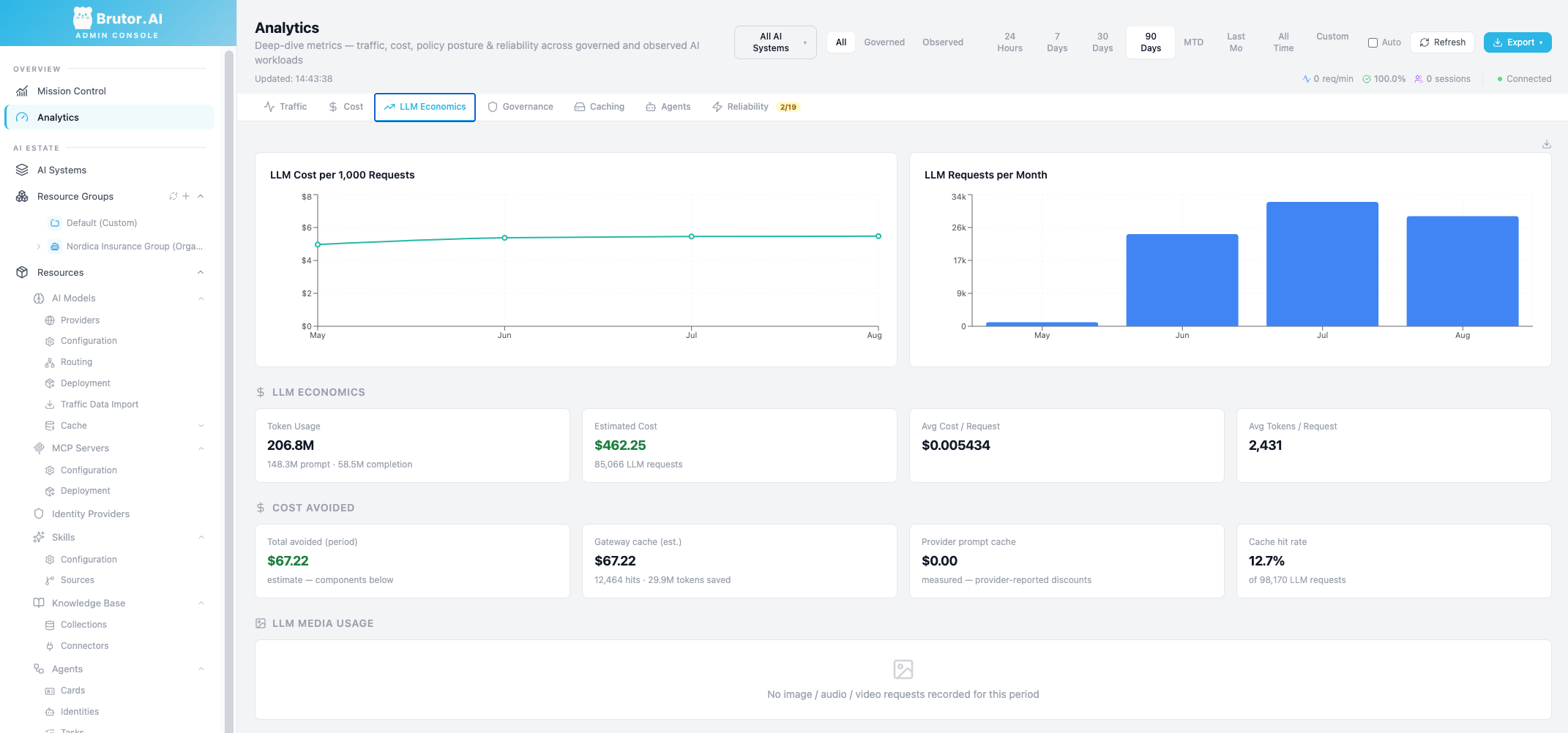Collapse the Resources section chevron
This screenshot has height=733, width=1568.
[x=201, y=272]
